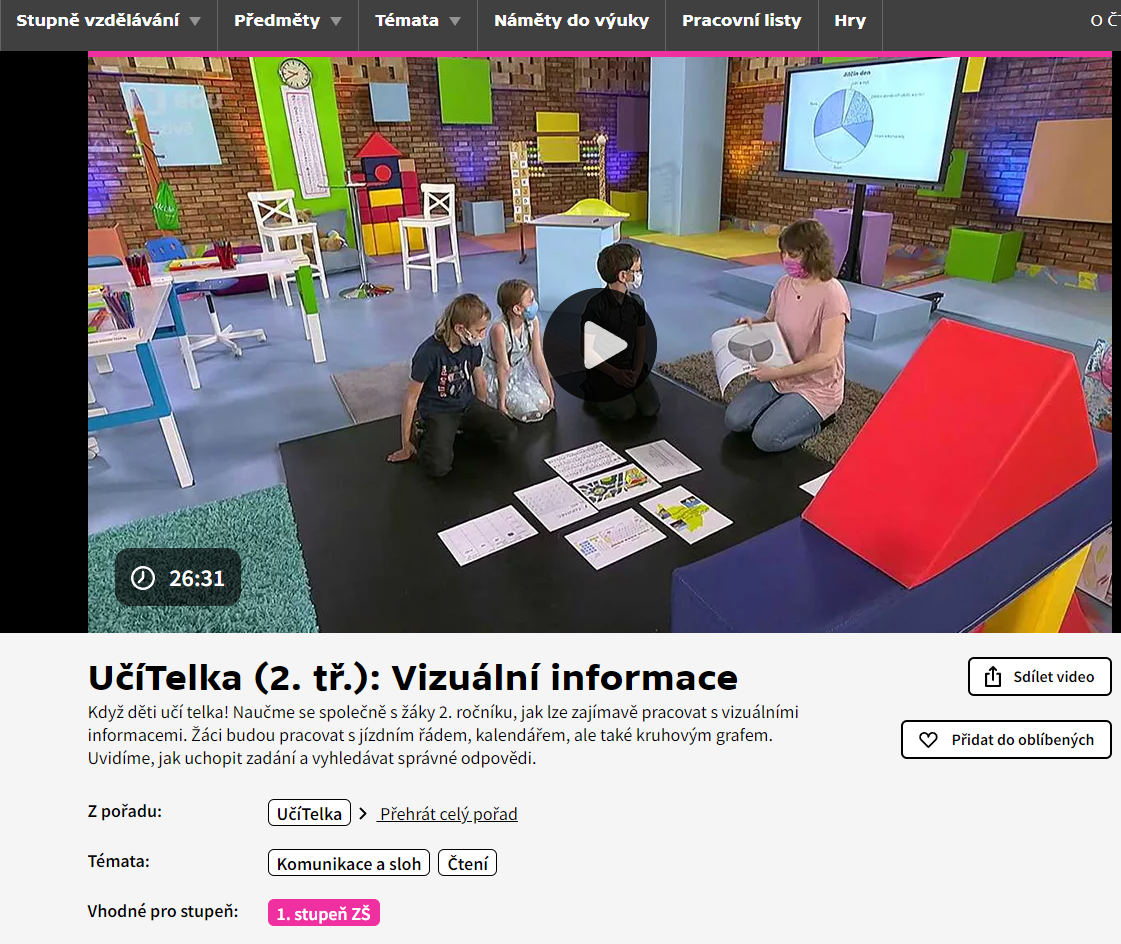
Task: Switch to the Pracovní listy section
Action: (741, 18)
